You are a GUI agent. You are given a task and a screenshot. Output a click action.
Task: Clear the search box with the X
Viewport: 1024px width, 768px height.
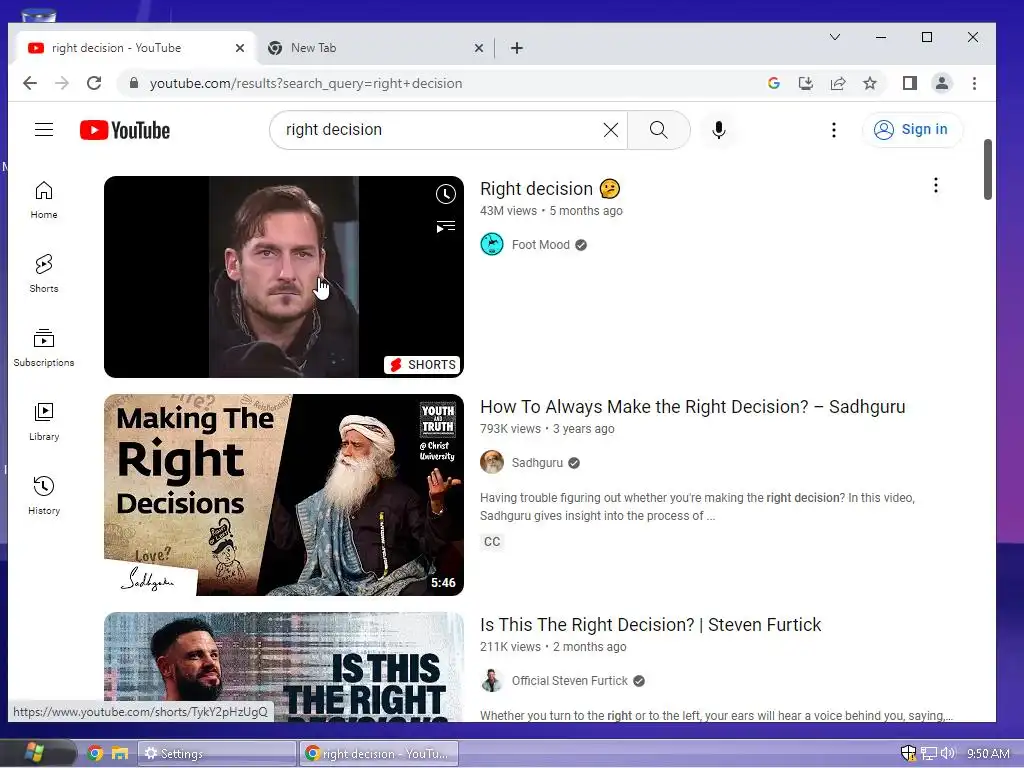tap(611, 130)
